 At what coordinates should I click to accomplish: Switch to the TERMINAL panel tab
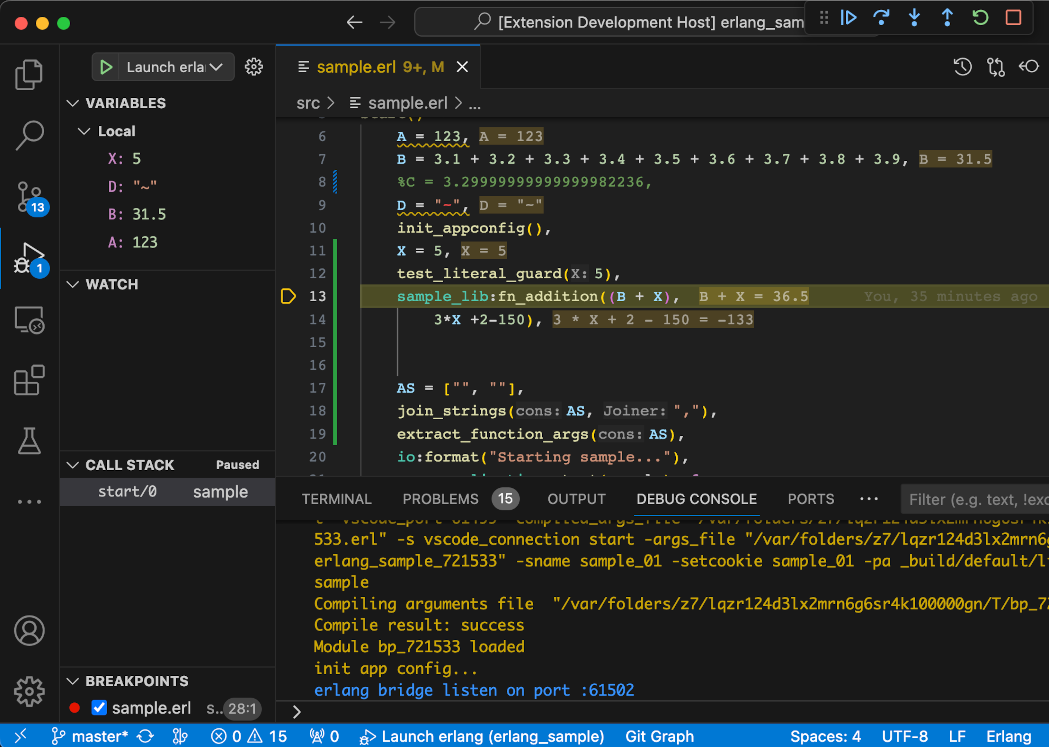(x=337, y=499)
